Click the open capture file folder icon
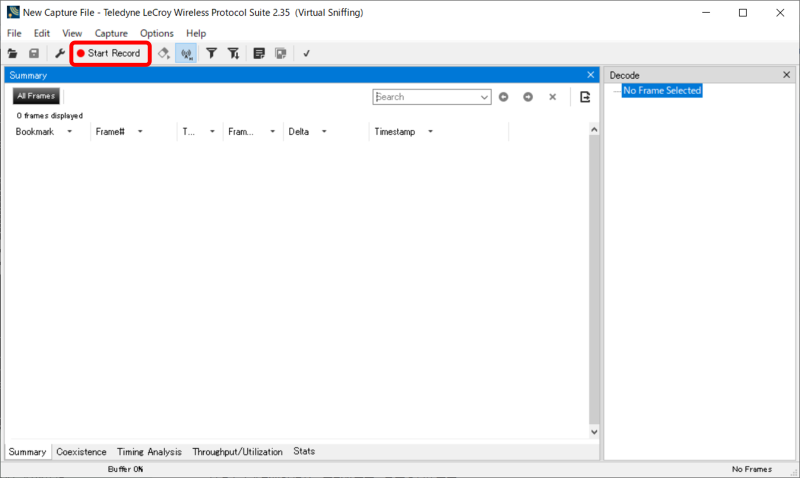The width and height of the screenshot is (800, 478). coord(13,53)
